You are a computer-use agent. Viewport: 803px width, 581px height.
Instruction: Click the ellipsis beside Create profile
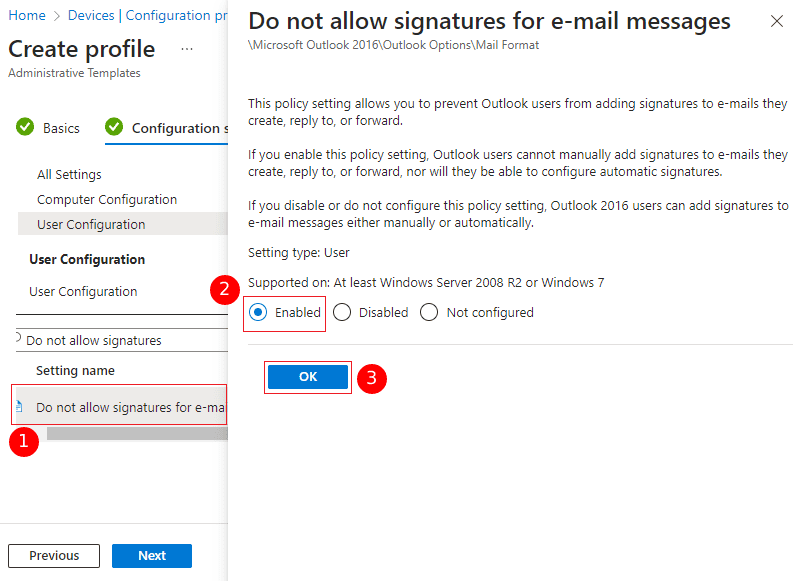coord(187,49)
